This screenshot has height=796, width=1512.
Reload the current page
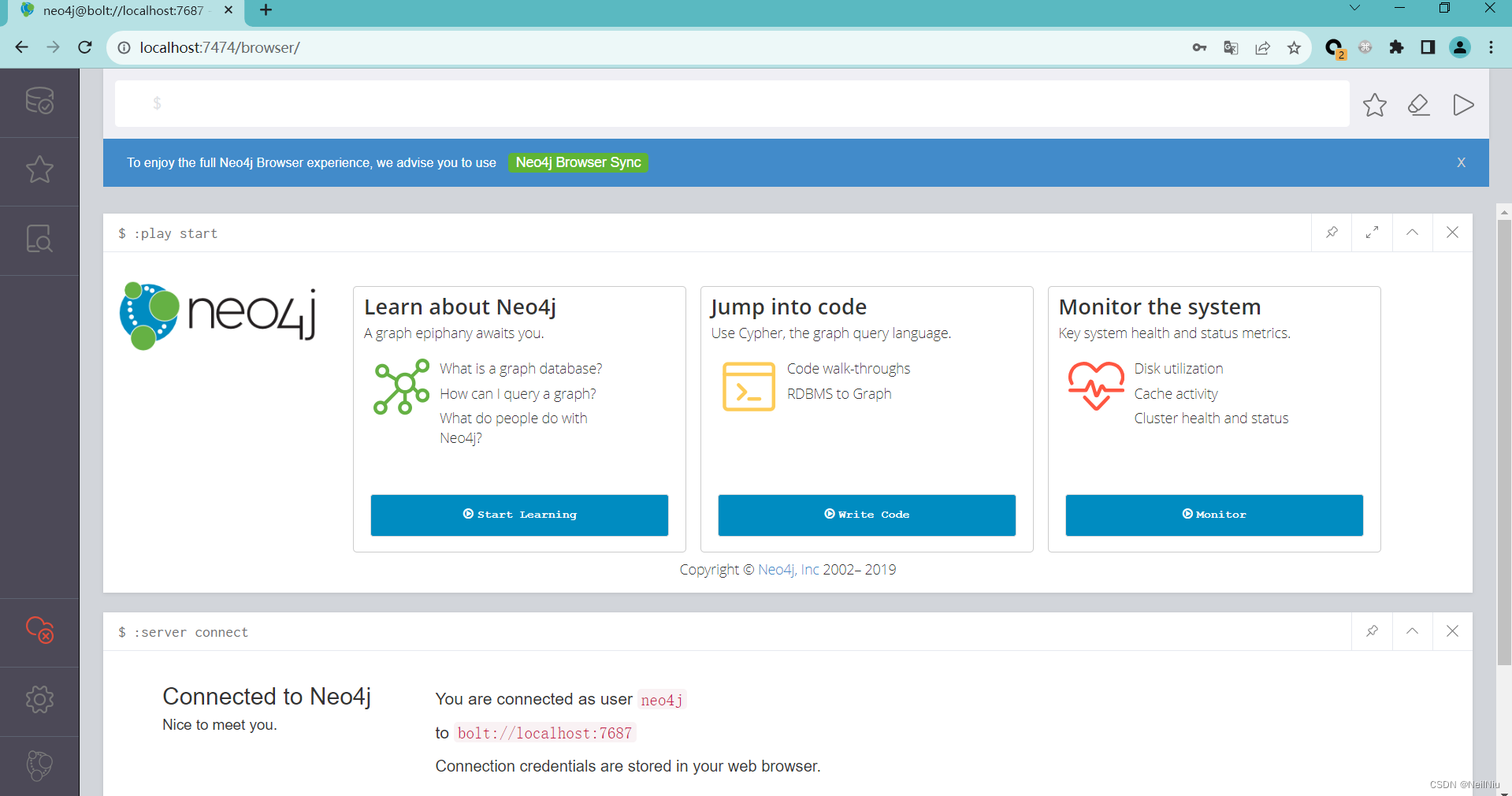85,47
